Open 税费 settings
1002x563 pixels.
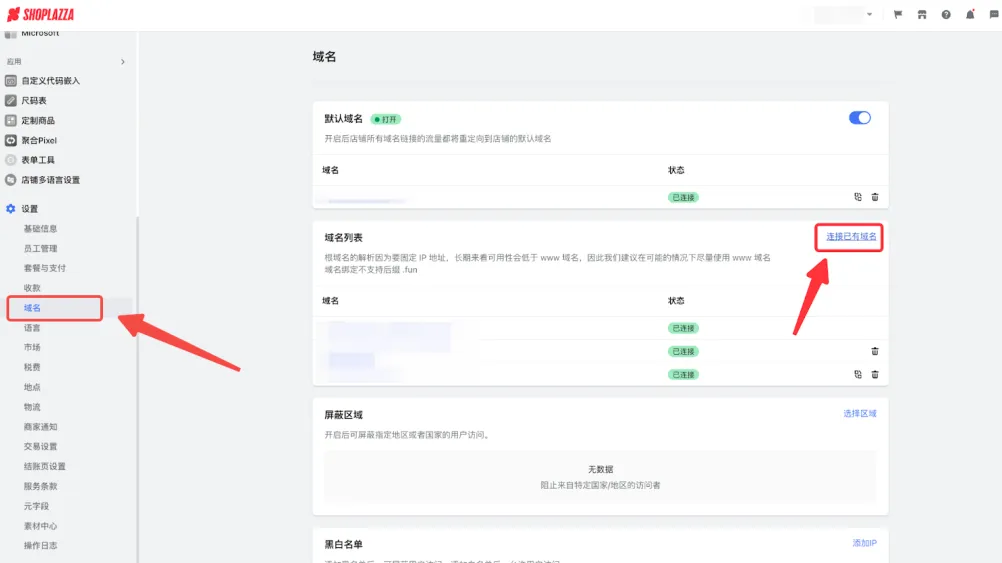click(x=32, y=367)
